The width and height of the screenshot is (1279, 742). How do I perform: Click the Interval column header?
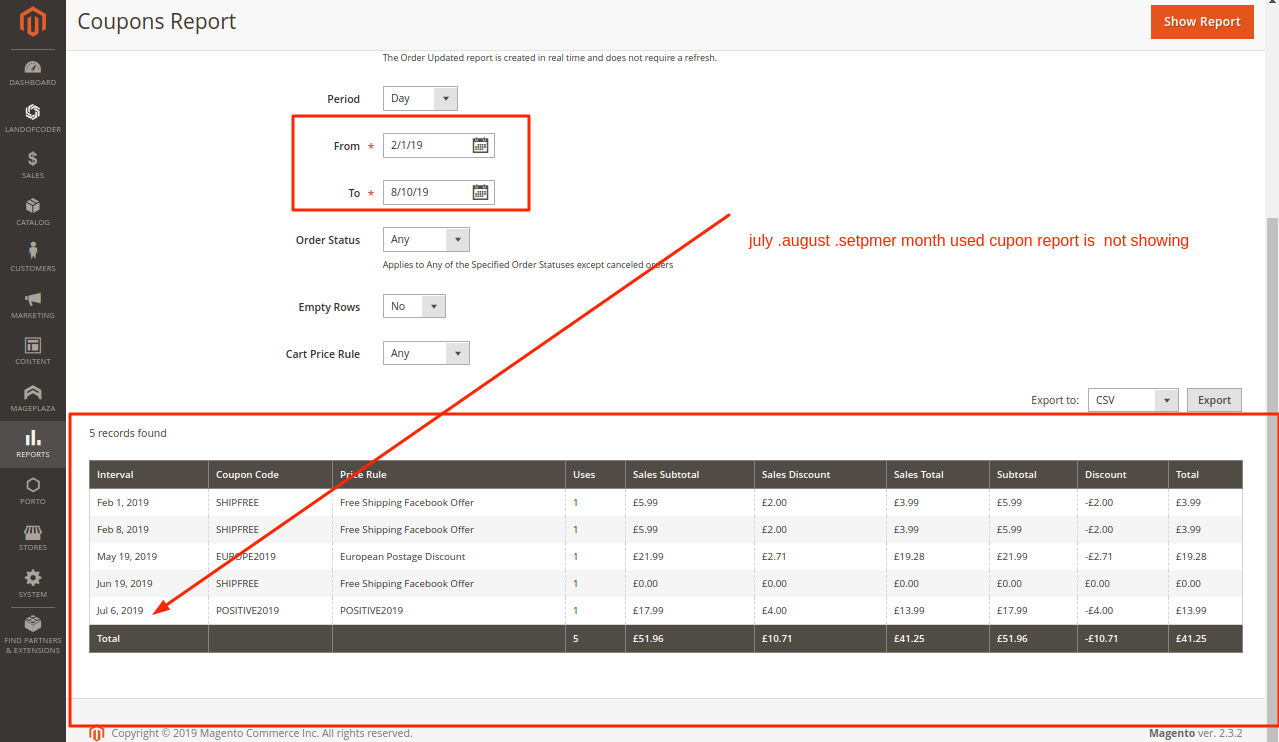tap(148, 474)
